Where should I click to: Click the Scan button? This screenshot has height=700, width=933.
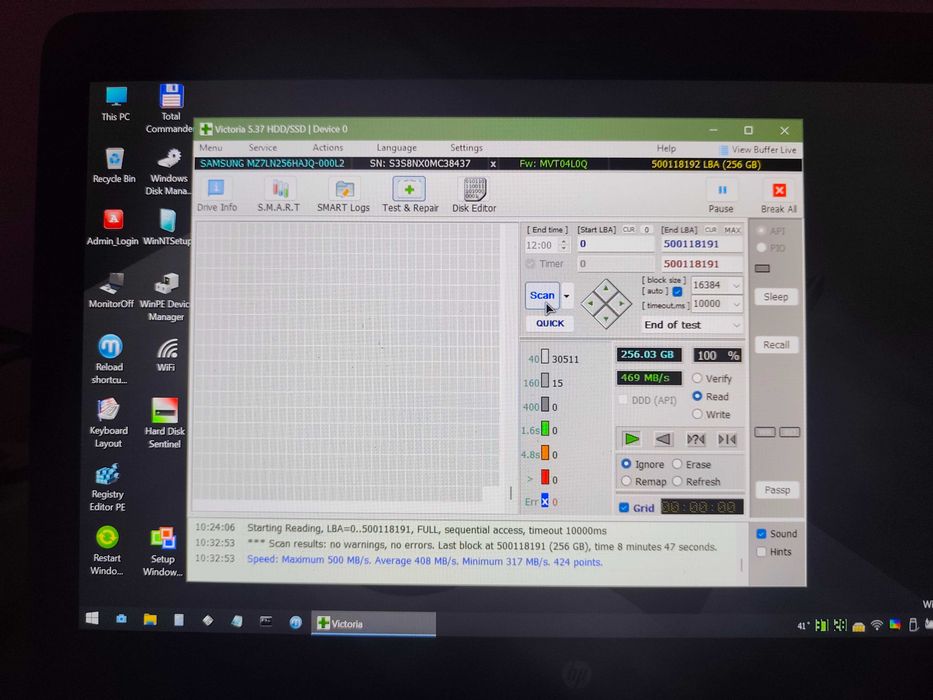point(542,296)
